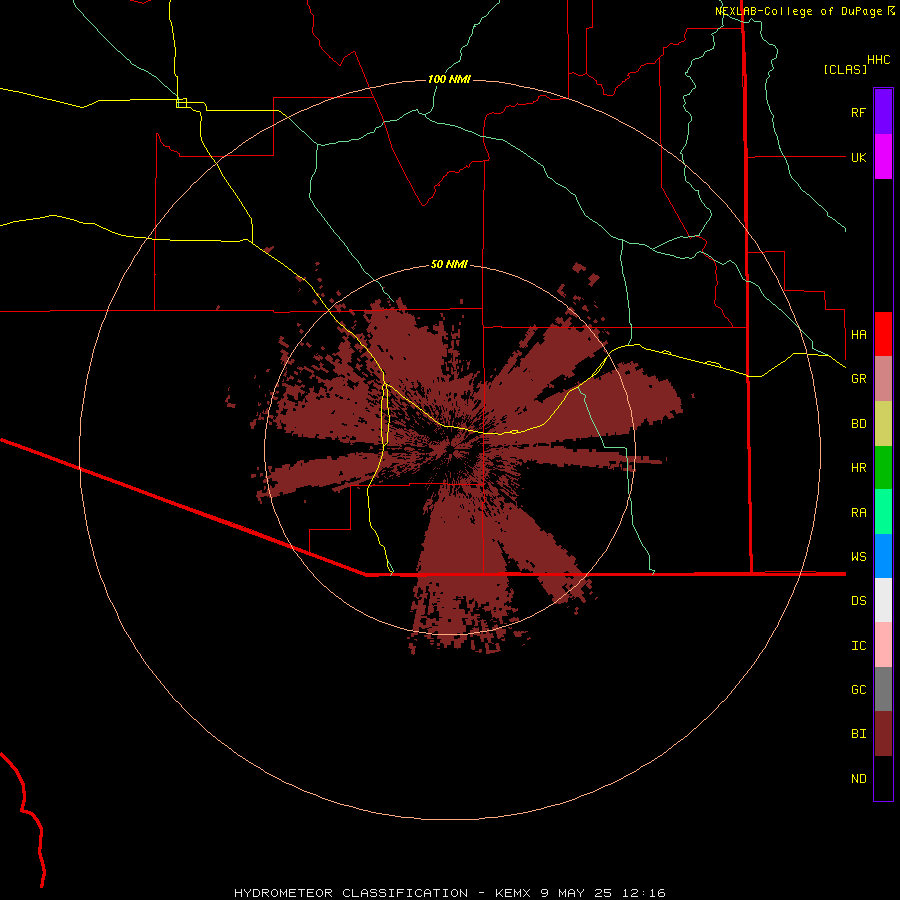This screenshot has width=900, height=900.
Task: Click the purple RF legend color swatch
Action: (x=883, y=112)
